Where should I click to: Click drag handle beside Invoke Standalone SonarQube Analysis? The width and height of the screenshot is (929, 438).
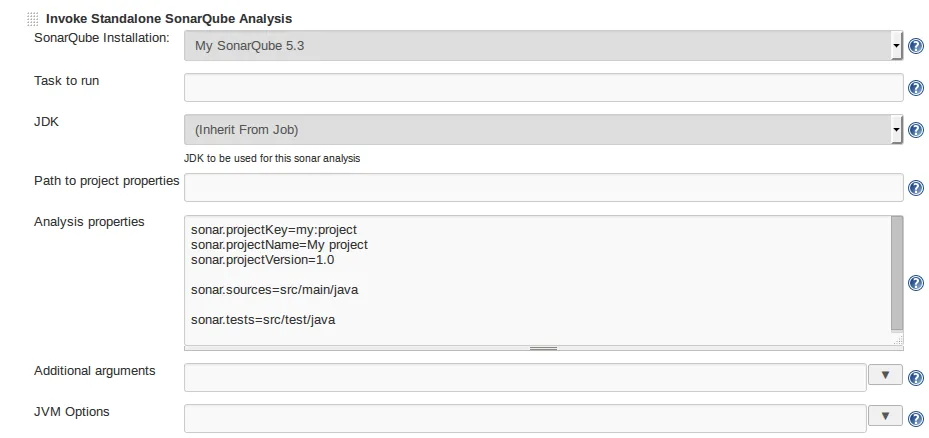click(x=33, y=19)
